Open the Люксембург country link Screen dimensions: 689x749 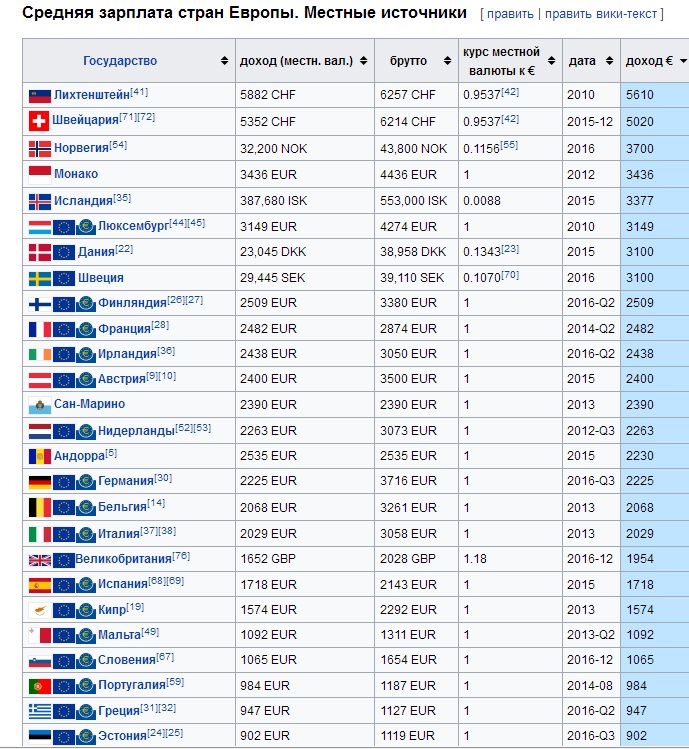click(133, 226)
